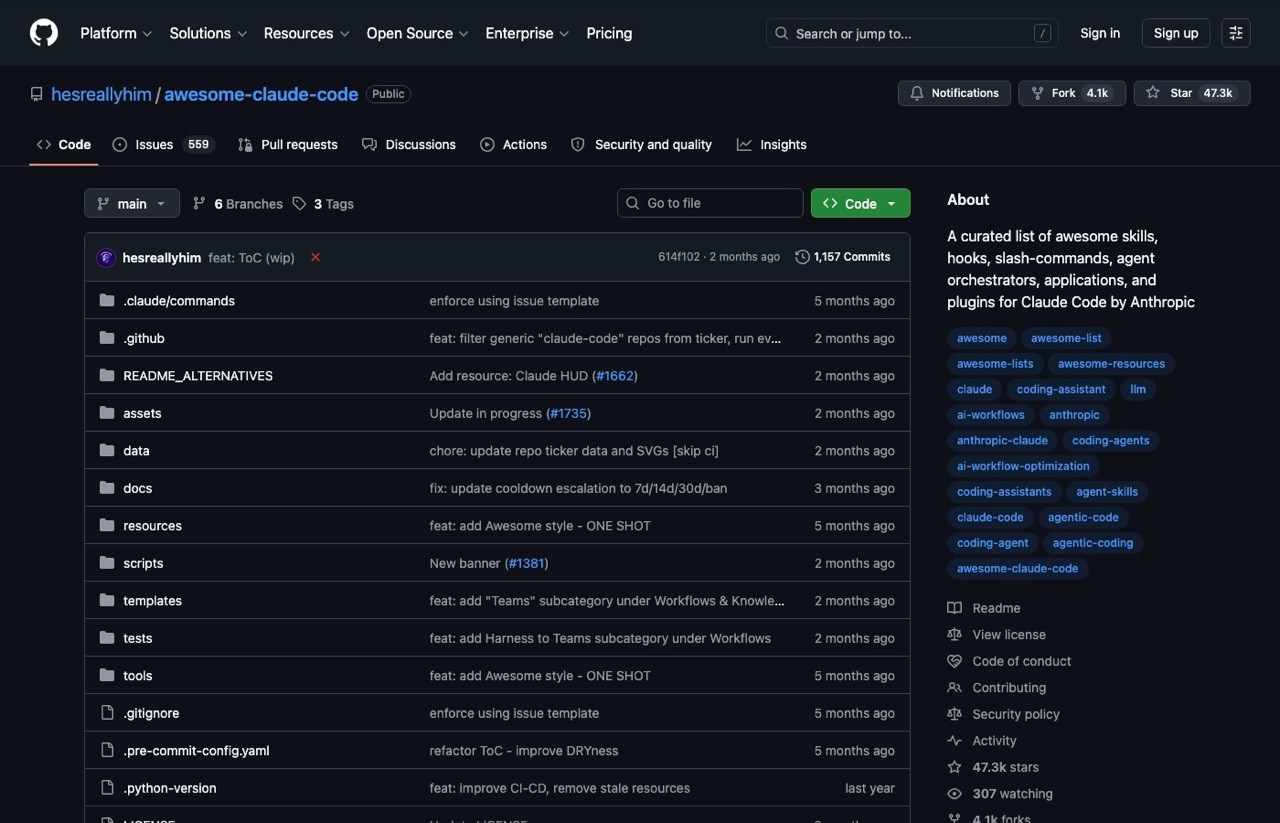Click the eye icon beside 307 watching
The image size is (1280, 823).
click(954, 794)
